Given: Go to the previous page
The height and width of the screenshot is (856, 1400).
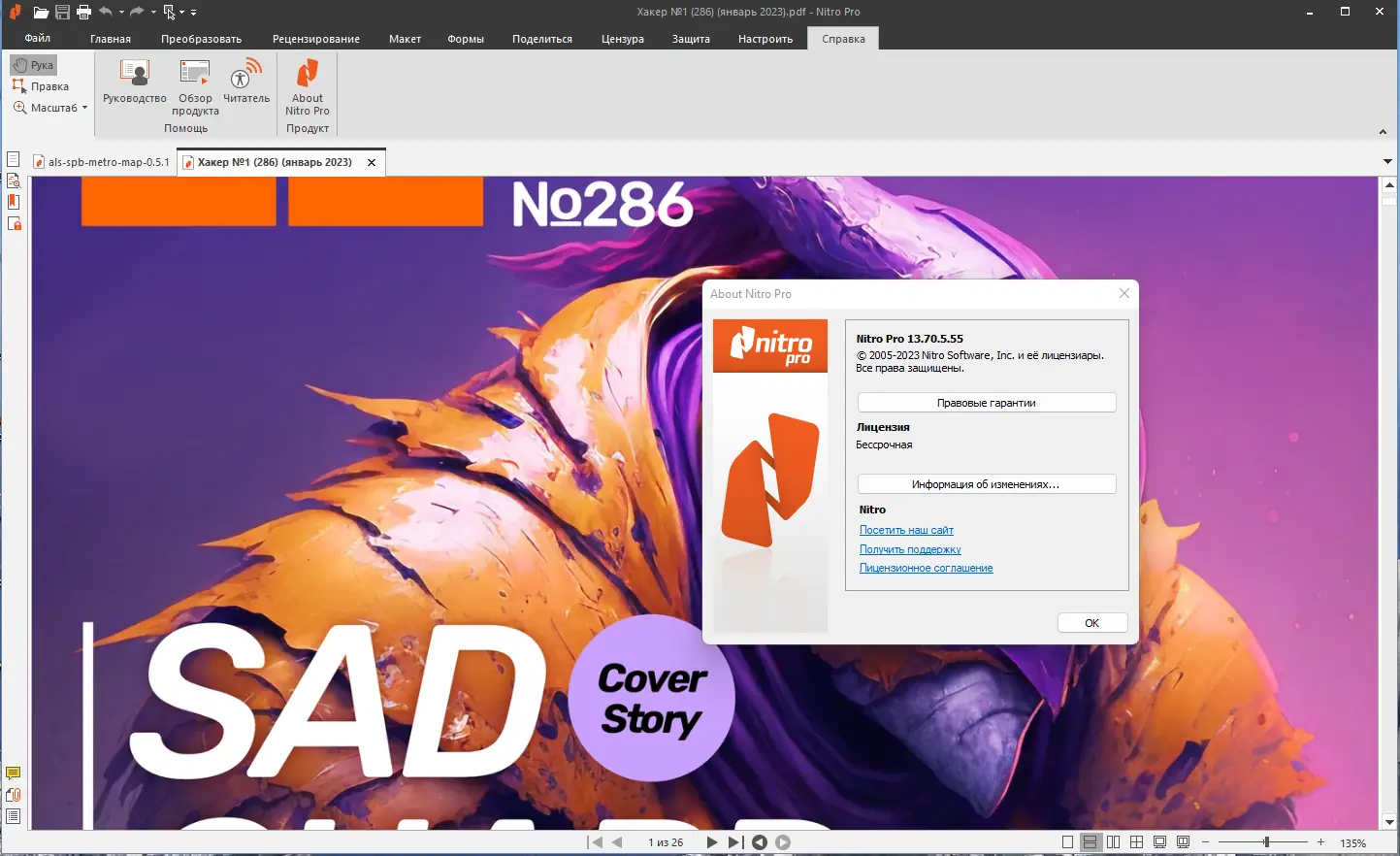Looking at the screenshot, I should point(617,842).
